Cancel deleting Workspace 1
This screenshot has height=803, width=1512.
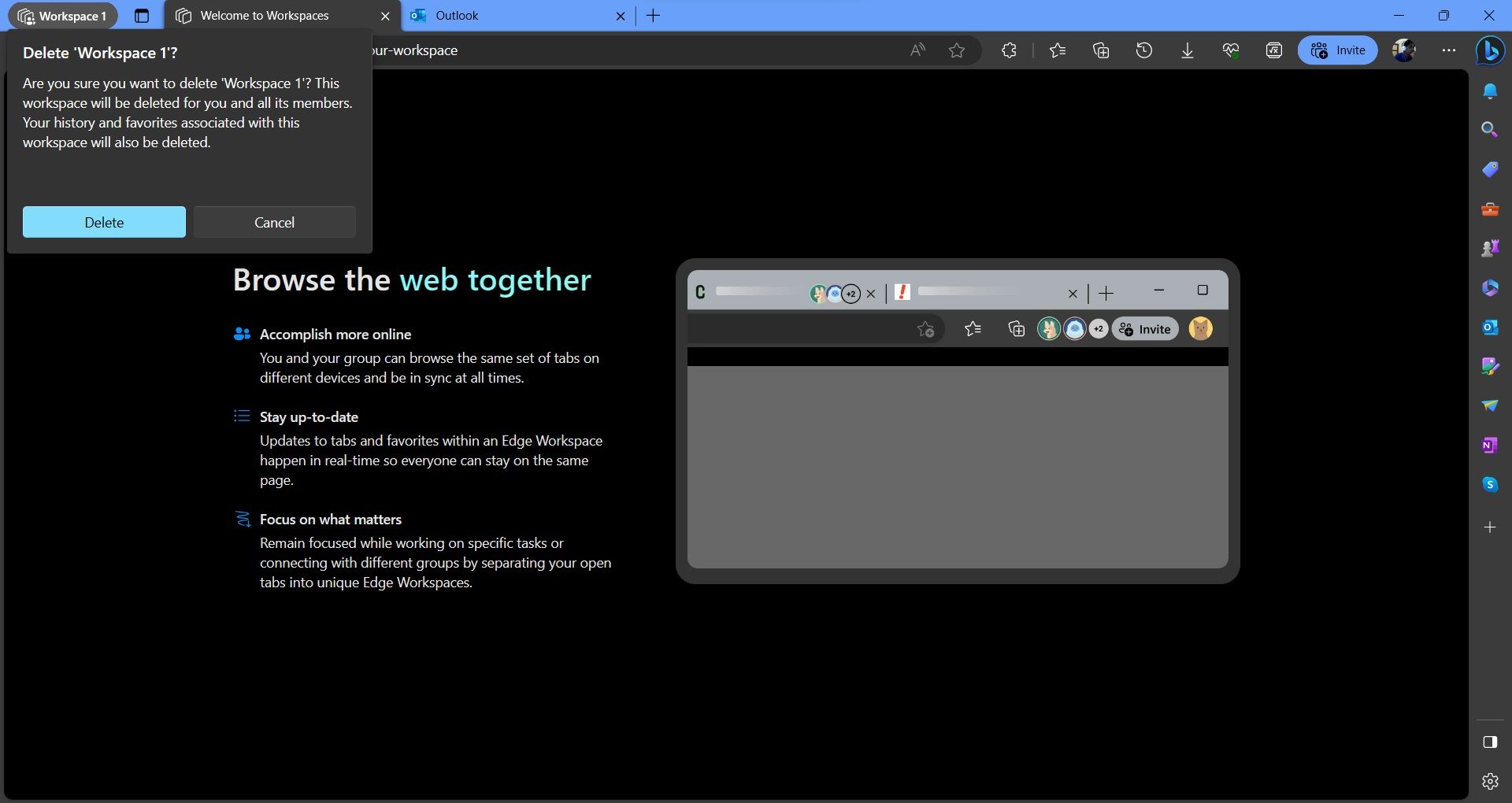(274, 222)
